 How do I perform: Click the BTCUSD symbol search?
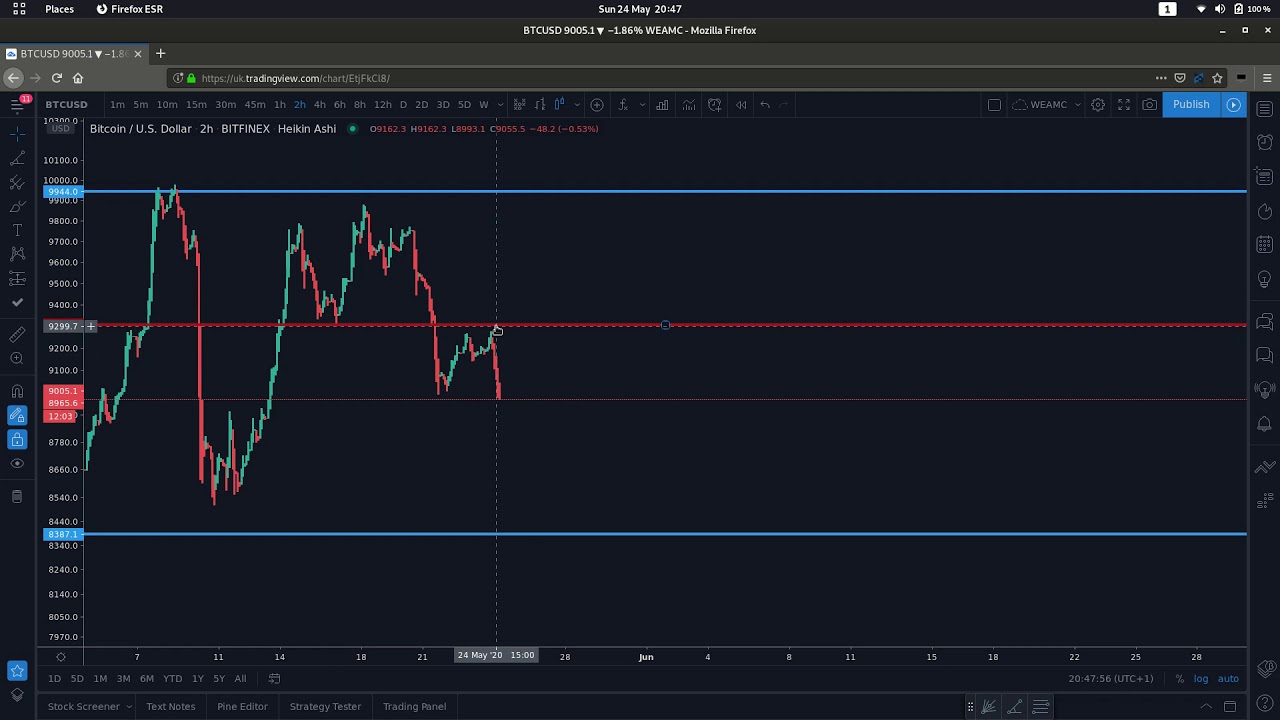(66, 104)
